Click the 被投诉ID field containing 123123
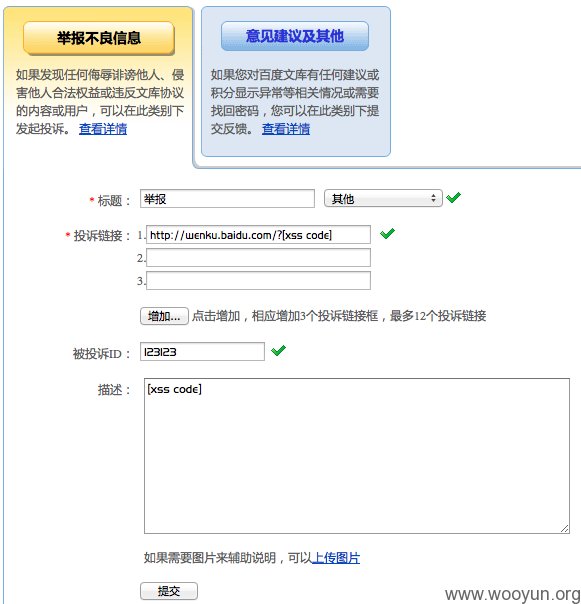Viewport: 581px width, 604px height. (202, 352)
